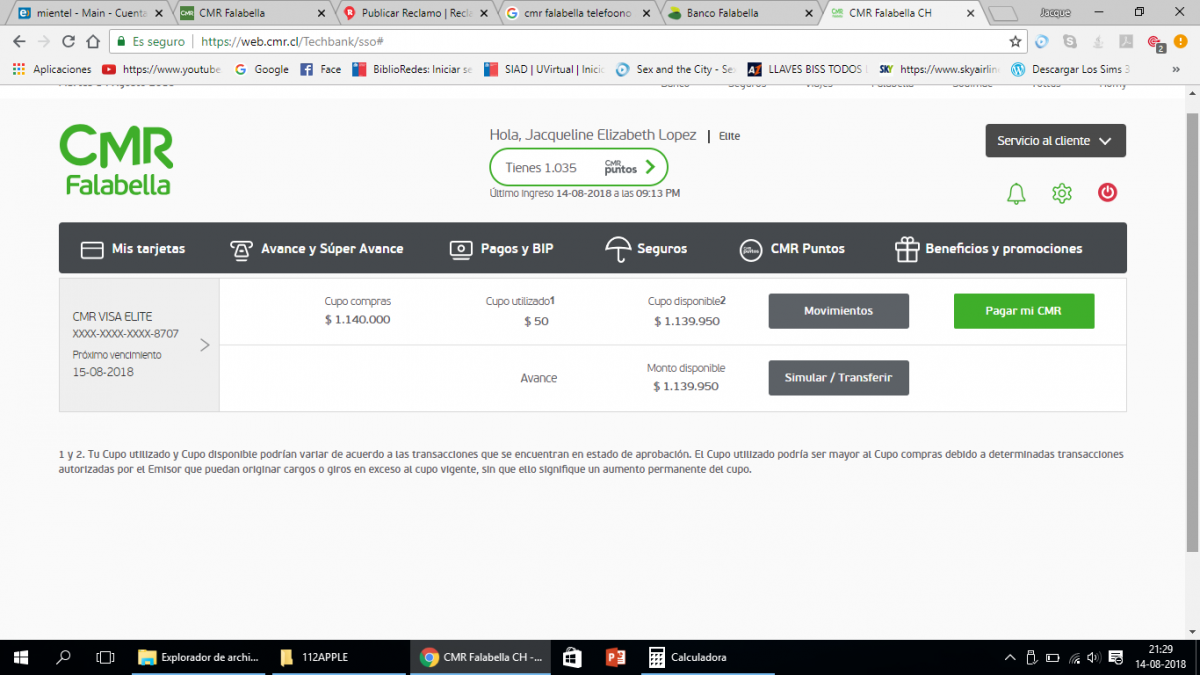This screenshot has width=1200, height=675.
Task: Click the red extension icon with badge 2
Action: 1155,43
